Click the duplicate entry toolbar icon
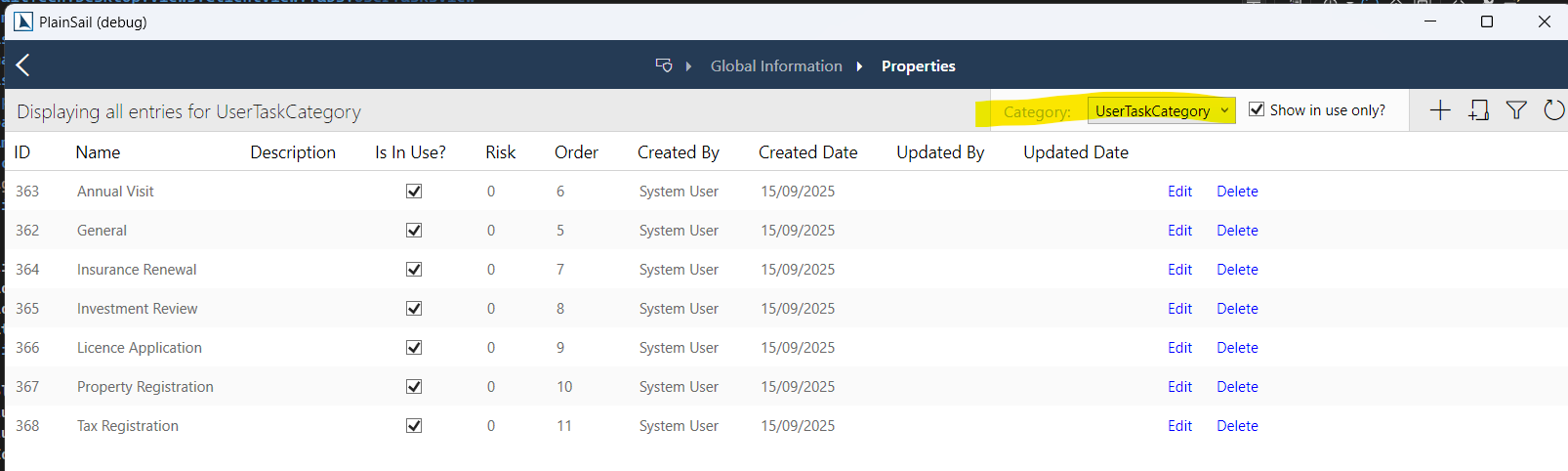1568x471 pixels. (x=1479, y=110)
